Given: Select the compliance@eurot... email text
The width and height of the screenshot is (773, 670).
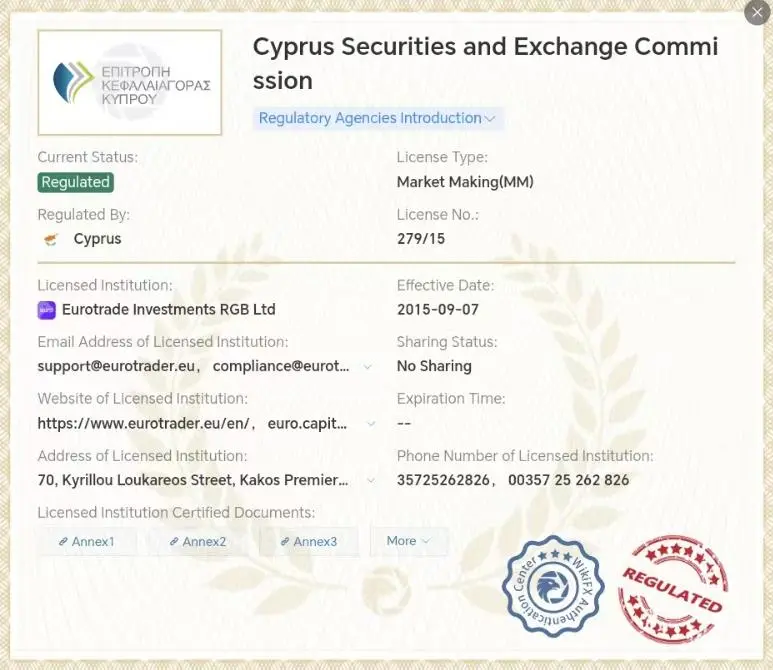Looking at the screenshot, I should tap(281, 366).
